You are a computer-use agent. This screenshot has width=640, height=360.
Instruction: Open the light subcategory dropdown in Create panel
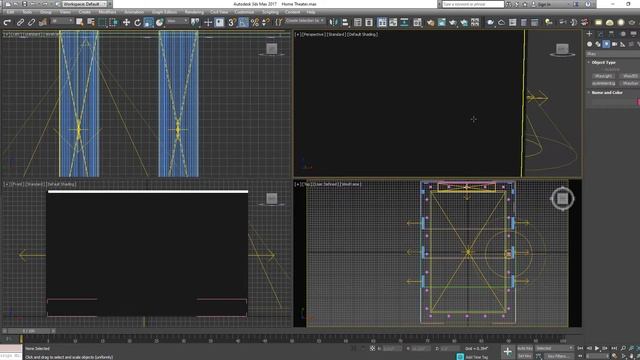tap(612, 53)
